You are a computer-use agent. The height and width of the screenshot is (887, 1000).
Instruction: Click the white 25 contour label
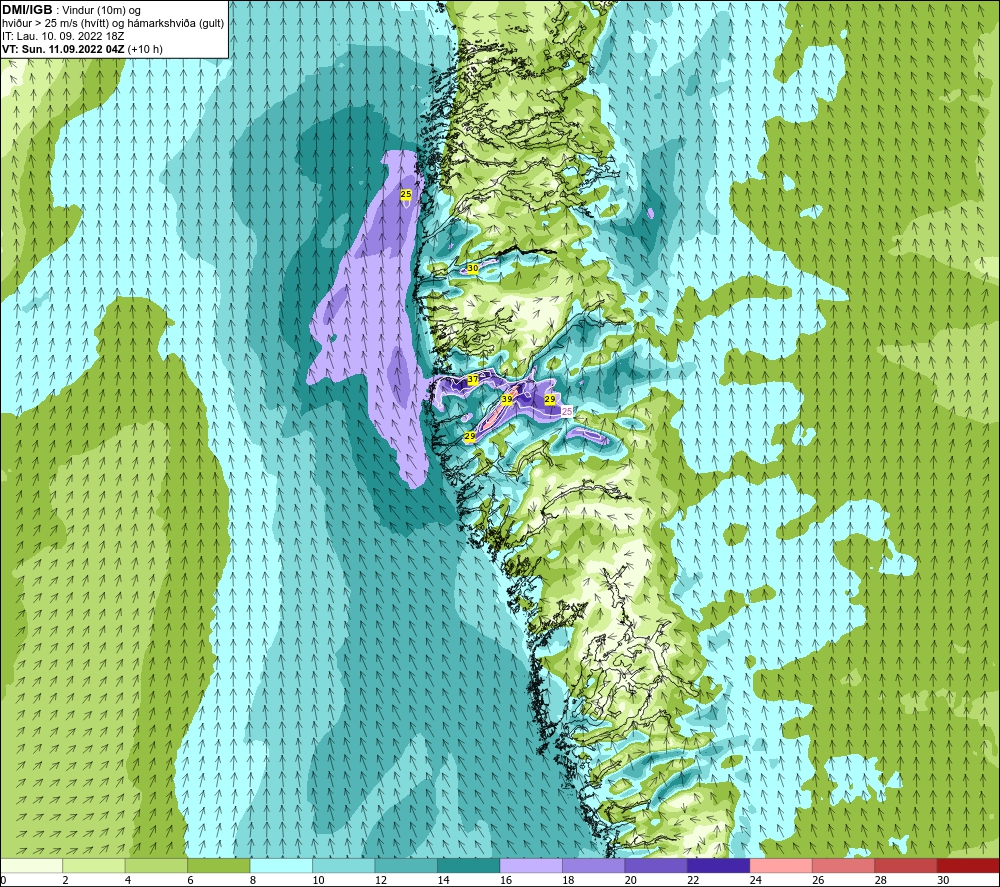(x=566, y=412)
